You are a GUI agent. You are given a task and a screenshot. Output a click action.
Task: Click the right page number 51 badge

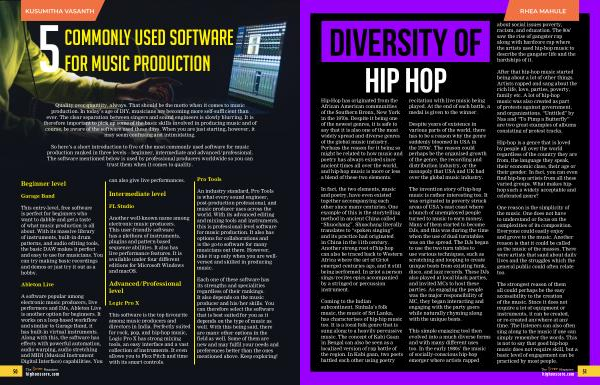[x=589, y=371]
